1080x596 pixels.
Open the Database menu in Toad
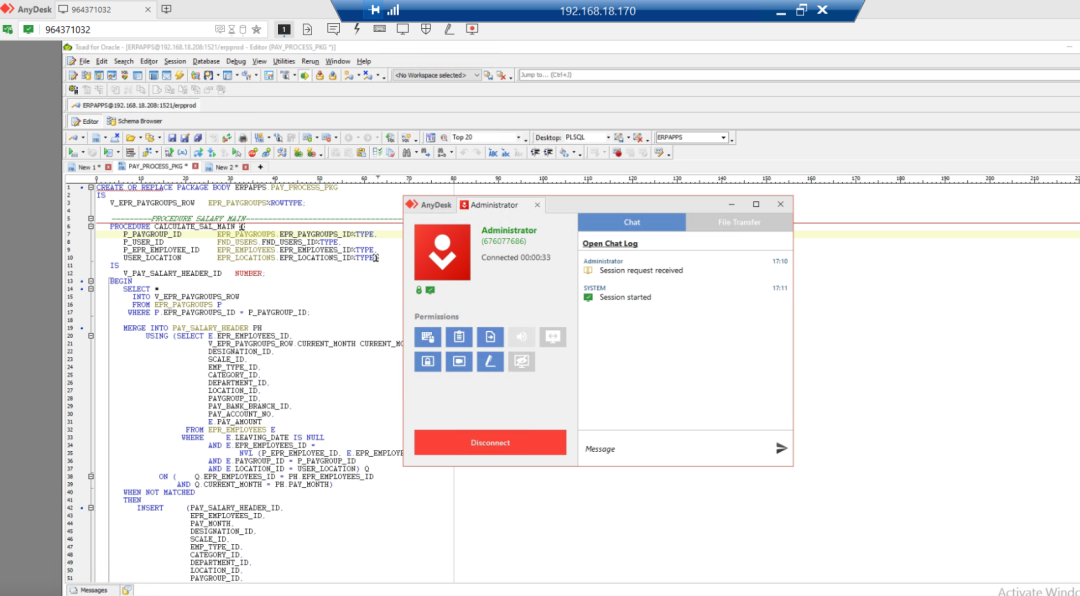[206, 61]
